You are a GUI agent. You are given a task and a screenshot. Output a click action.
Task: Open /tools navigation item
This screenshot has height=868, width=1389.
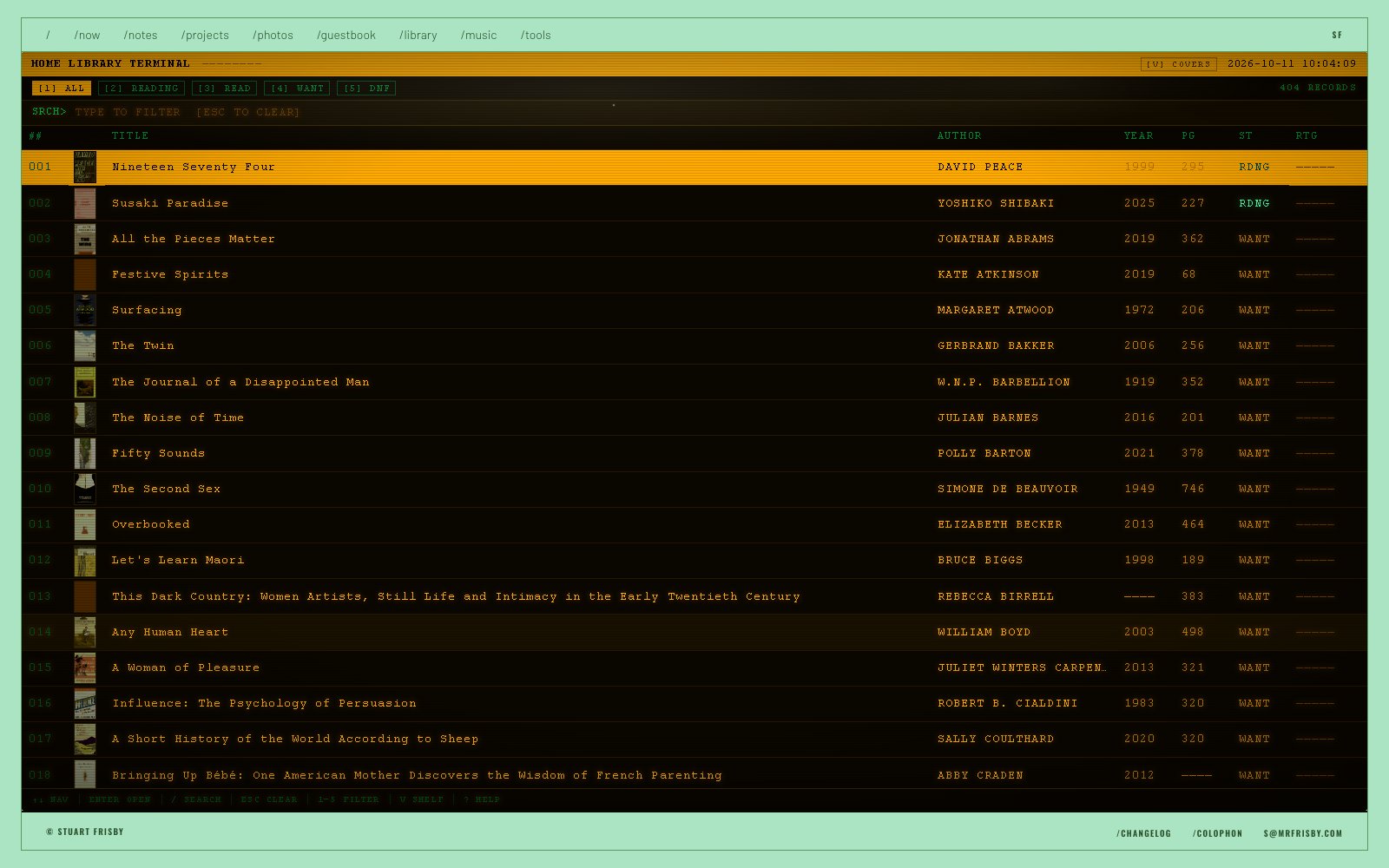(x=536, y=36)
